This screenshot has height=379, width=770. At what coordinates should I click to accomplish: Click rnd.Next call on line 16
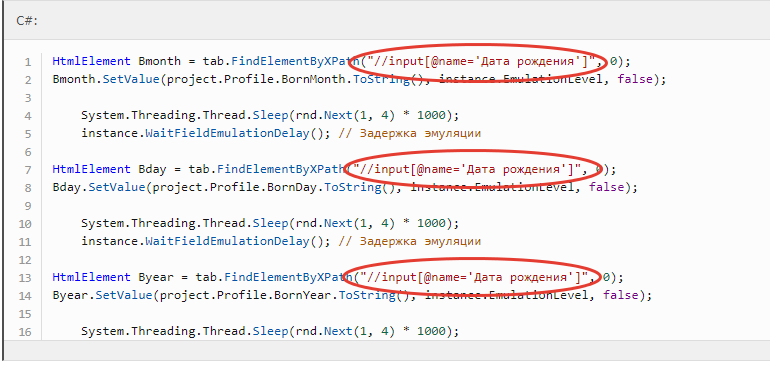(x=325, y=331)
